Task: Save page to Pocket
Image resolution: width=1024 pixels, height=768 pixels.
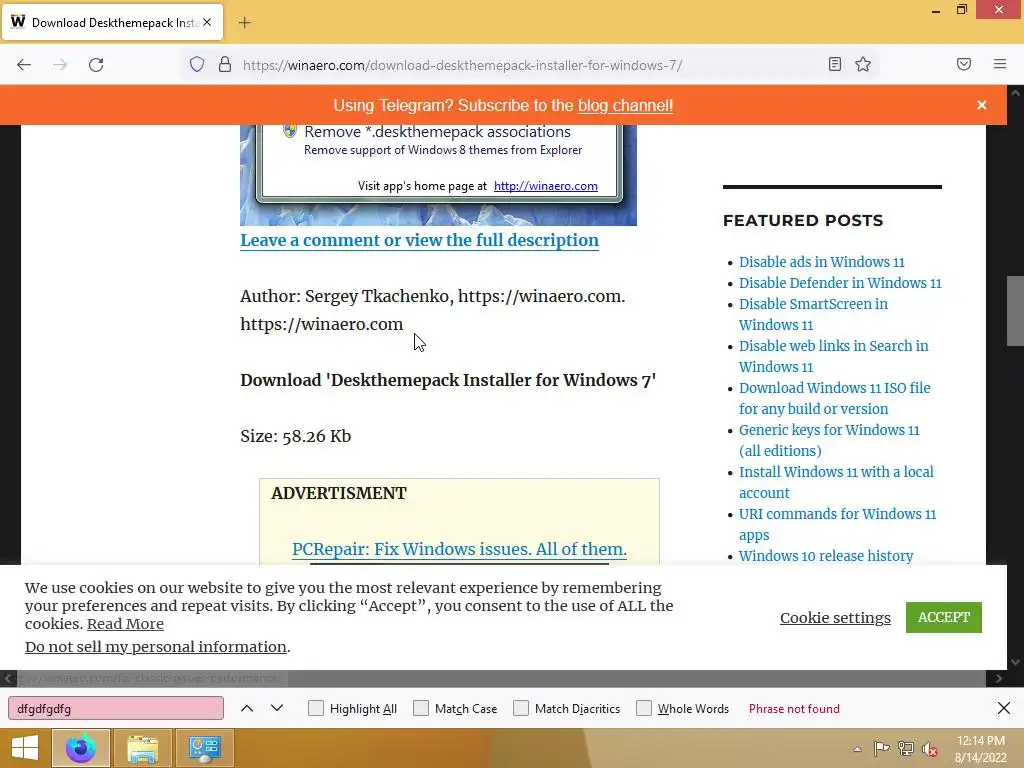Action: click(x=964, y=64)
